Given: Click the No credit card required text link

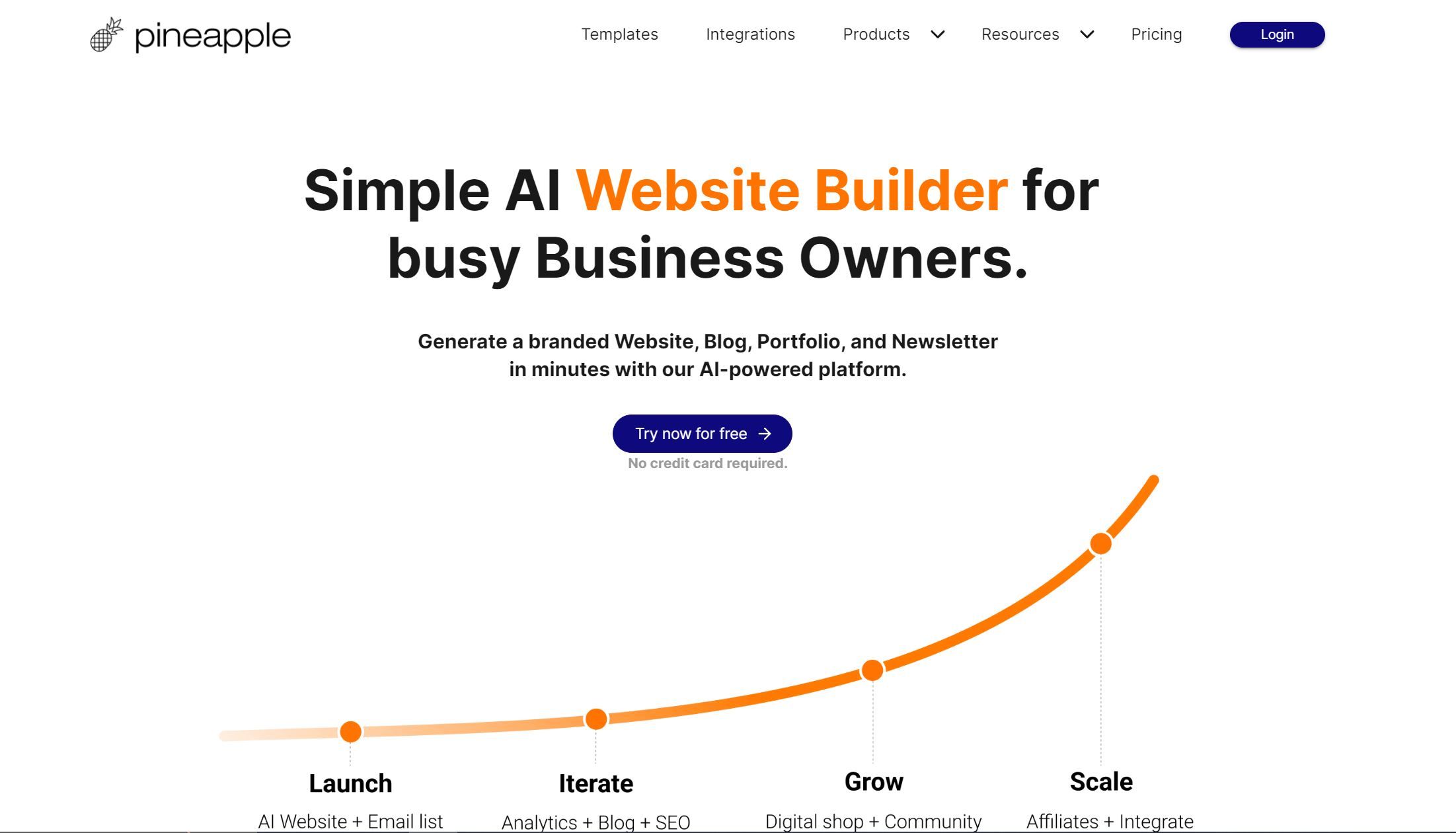Looking at the screenshot, I should tap(707, 463).
